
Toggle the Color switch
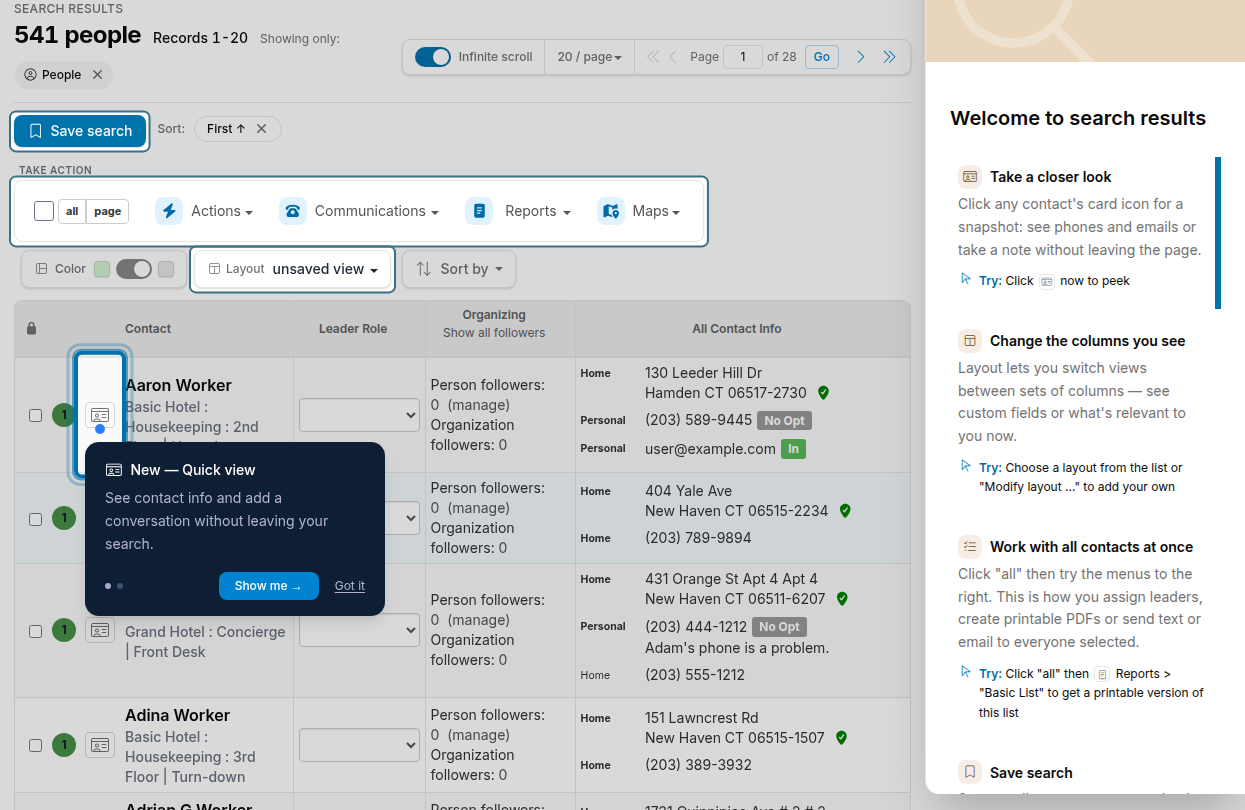point(133,269)
